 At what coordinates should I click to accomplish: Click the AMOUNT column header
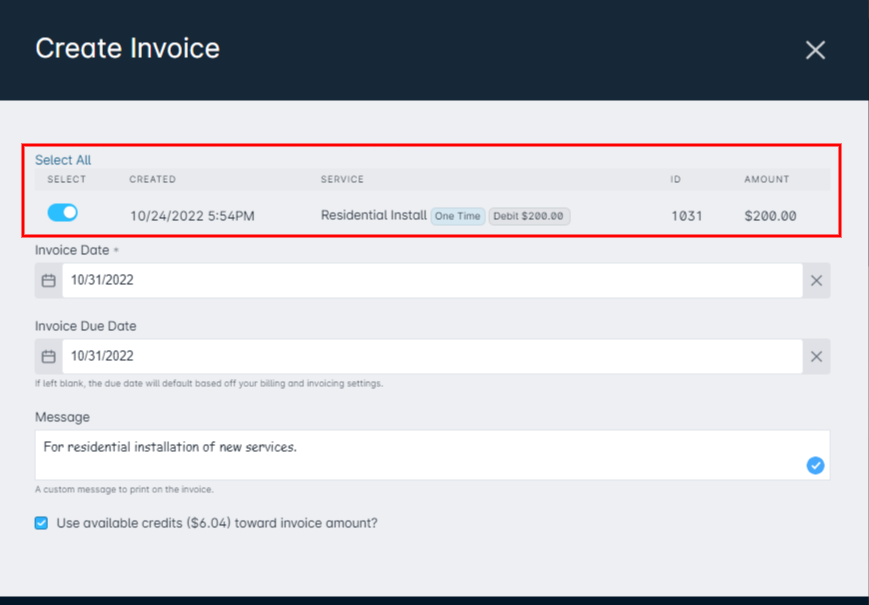[766, 180]
